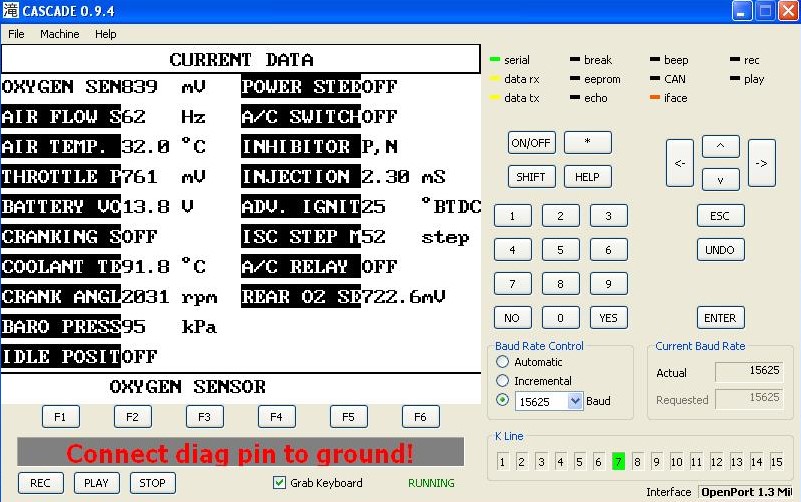Click the eeprom status indicator

[x=575, y=79]
